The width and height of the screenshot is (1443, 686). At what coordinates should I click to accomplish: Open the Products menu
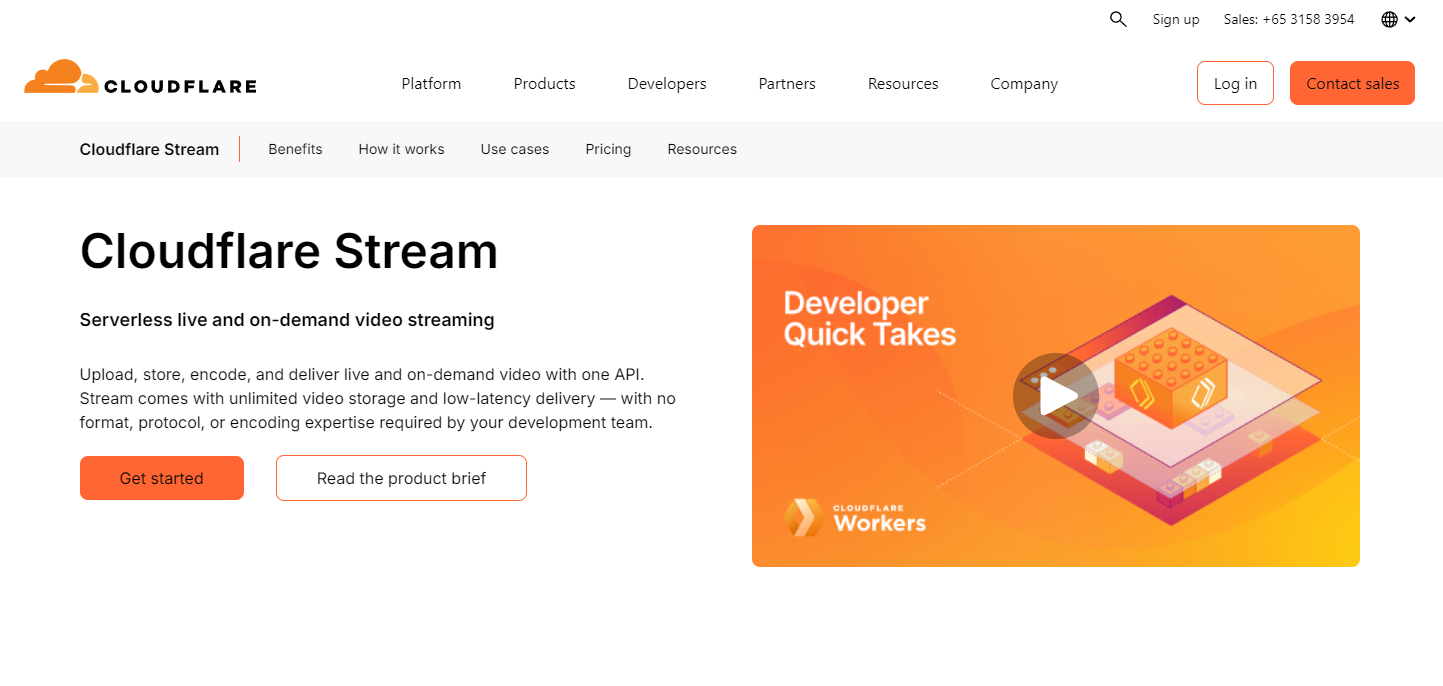click(544, 84)
